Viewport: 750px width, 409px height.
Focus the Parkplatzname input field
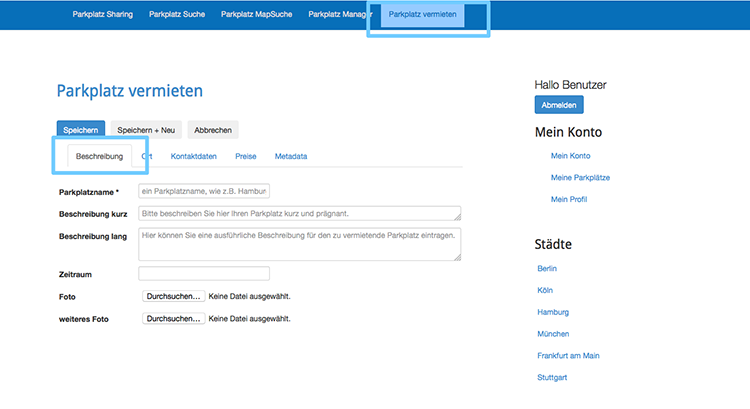coord(204,191)
